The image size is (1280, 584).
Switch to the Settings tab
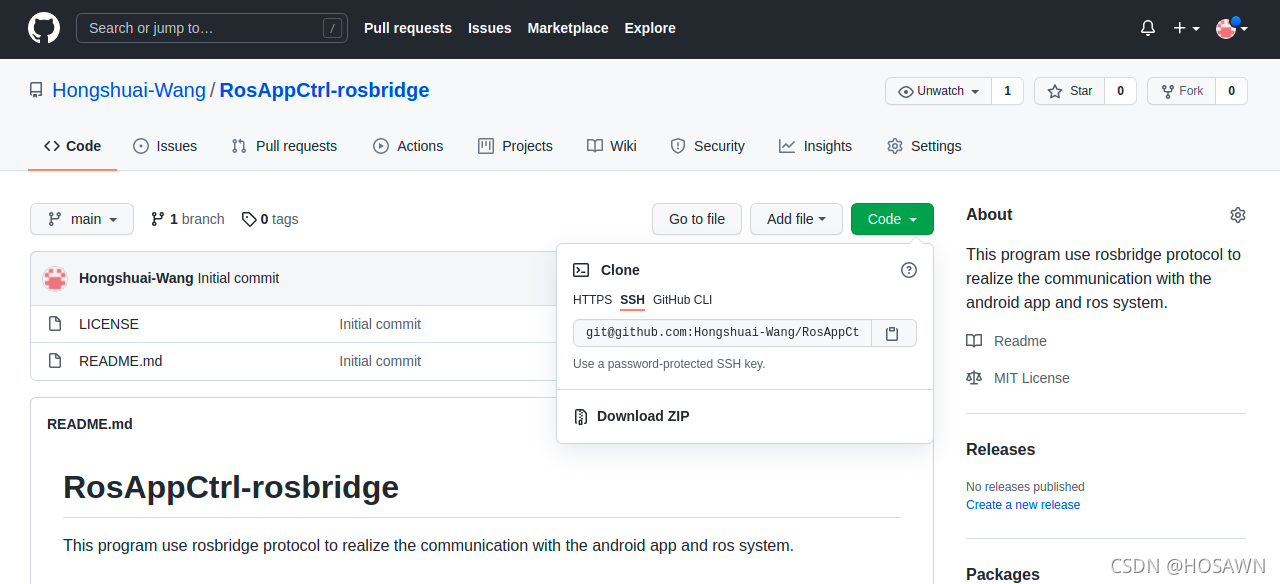(x=924, y=146)
